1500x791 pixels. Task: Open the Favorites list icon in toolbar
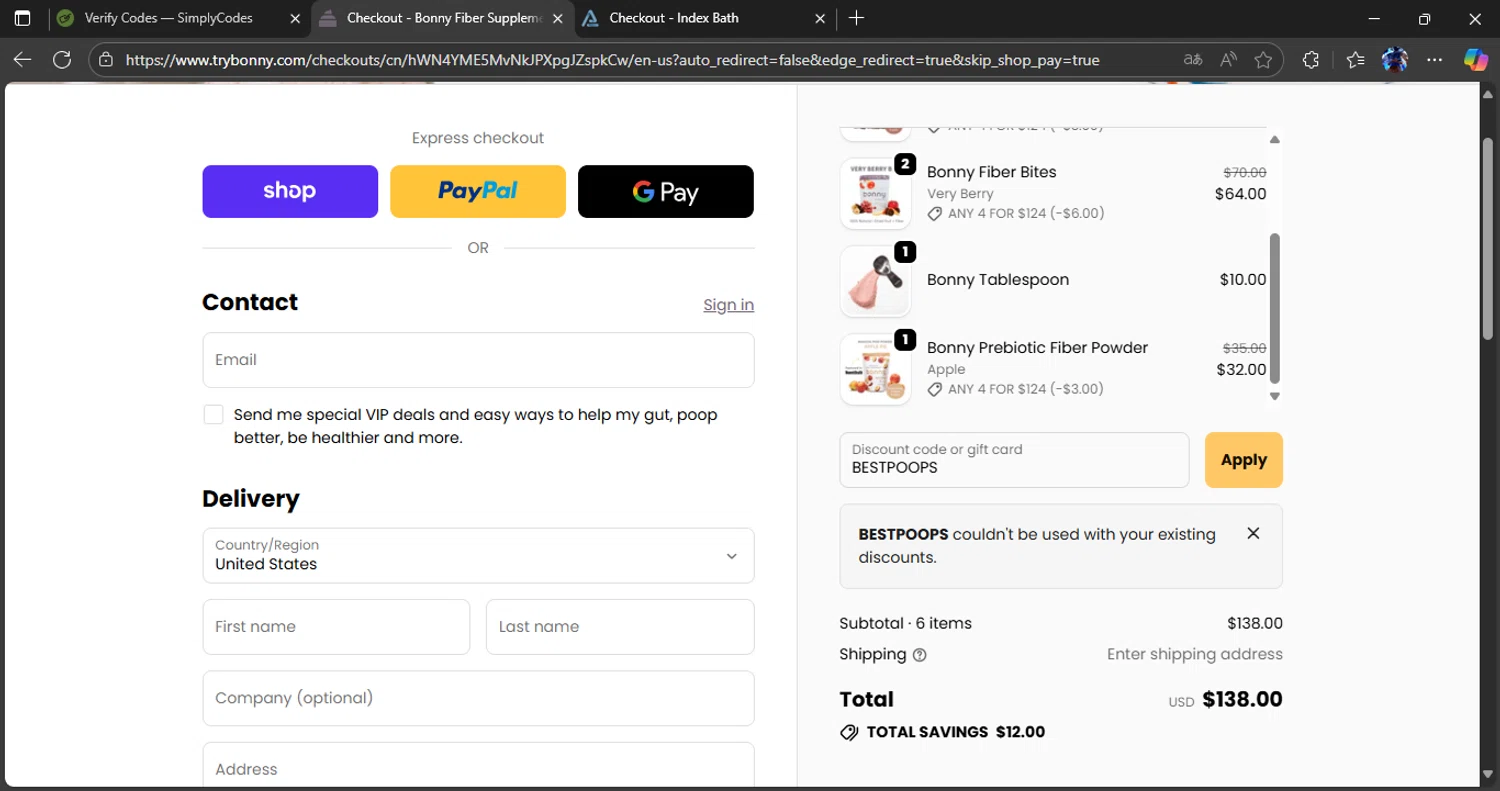pos(1355,60)
